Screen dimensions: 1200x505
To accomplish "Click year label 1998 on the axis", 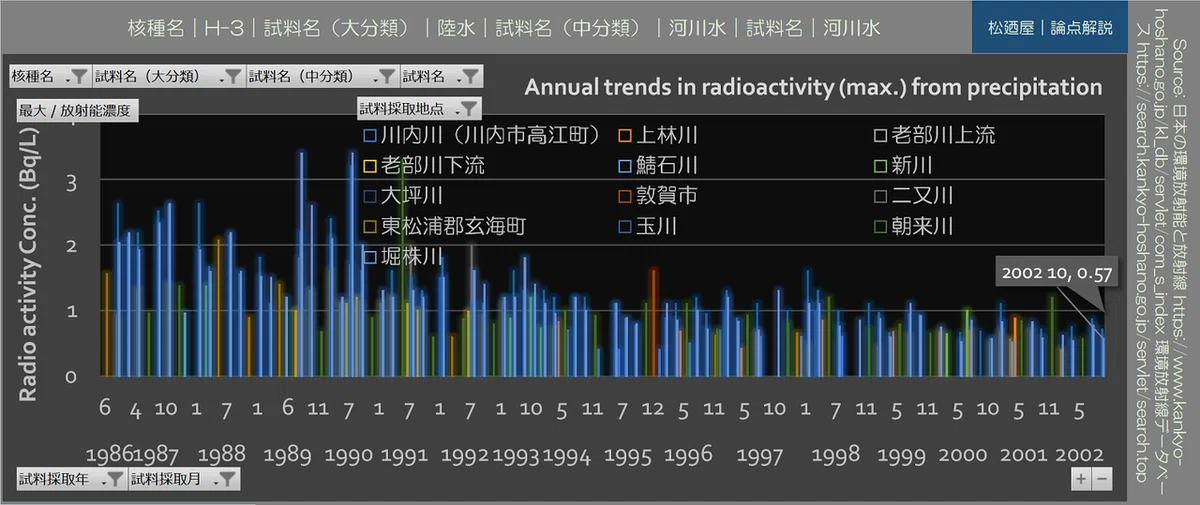I will [x=836, y=456].
